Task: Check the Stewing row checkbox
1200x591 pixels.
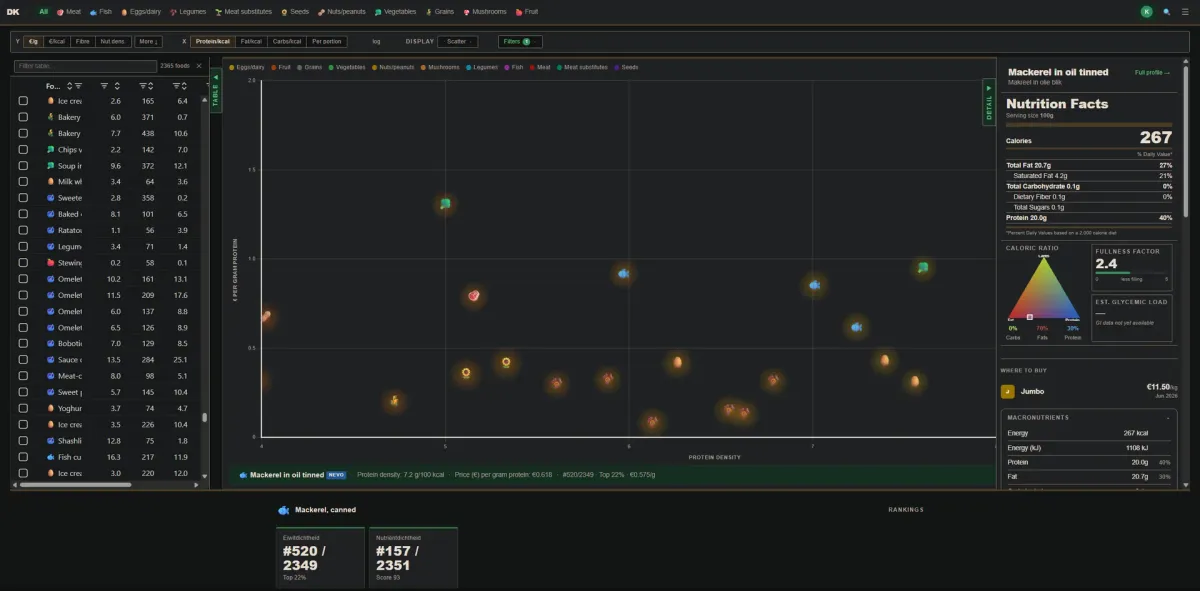Action: [23, 263]
